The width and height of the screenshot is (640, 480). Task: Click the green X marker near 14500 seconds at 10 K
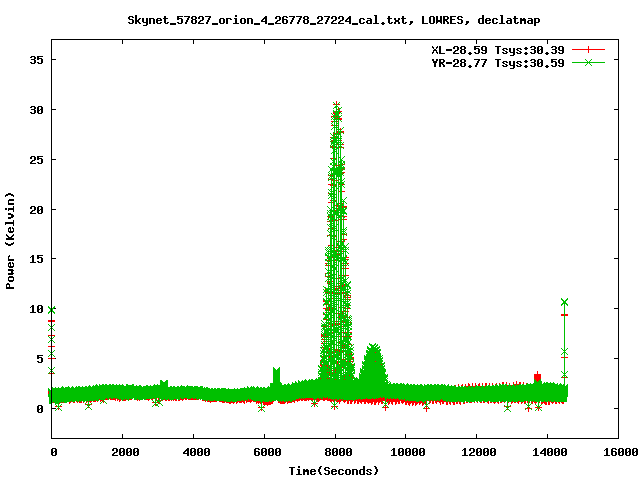click(564, 302)
